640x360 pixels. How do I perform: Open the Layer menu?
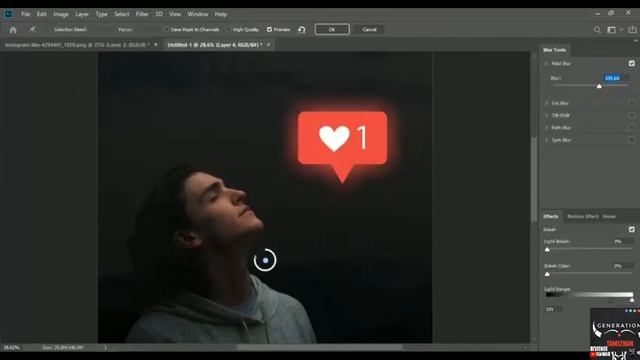(82, 14)
